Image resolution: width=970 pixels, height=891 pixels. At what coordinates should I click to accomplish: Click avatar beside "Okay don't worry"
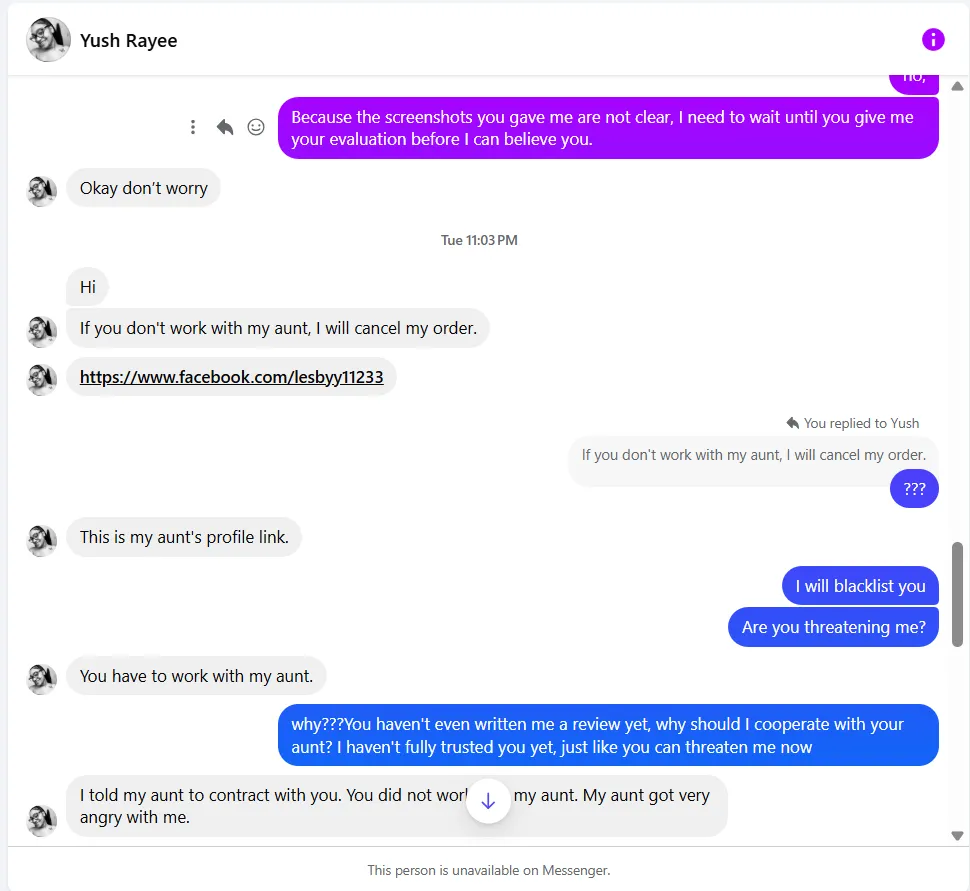click(x=42, y=190)
